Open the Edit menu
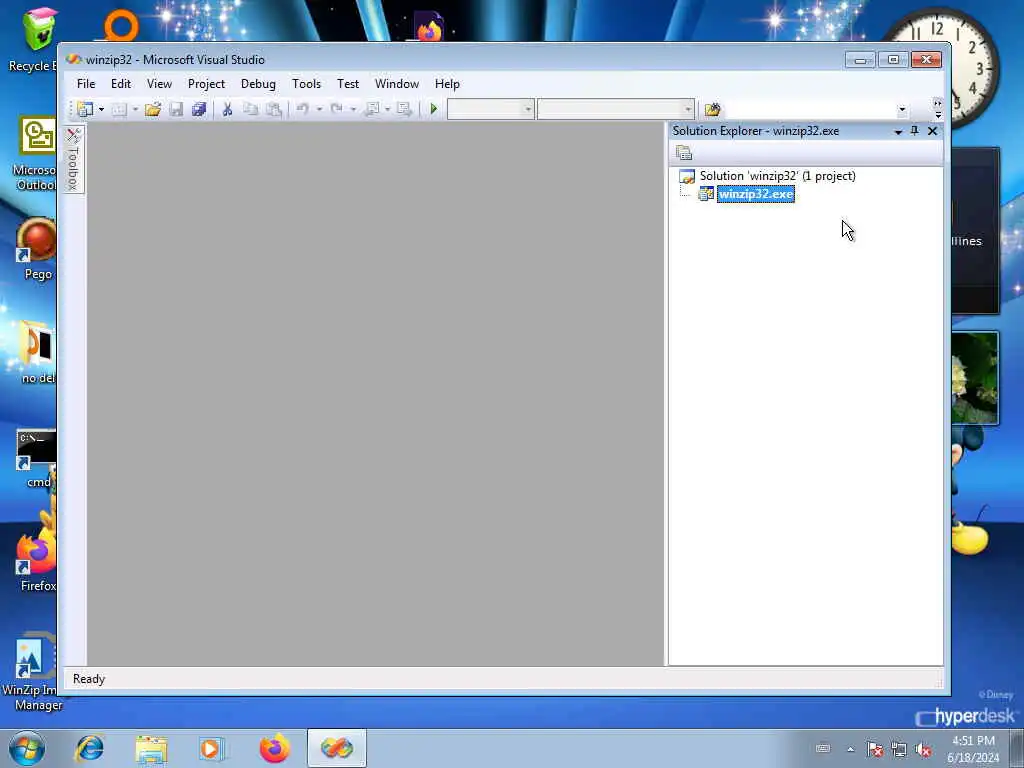 (121, 84)
